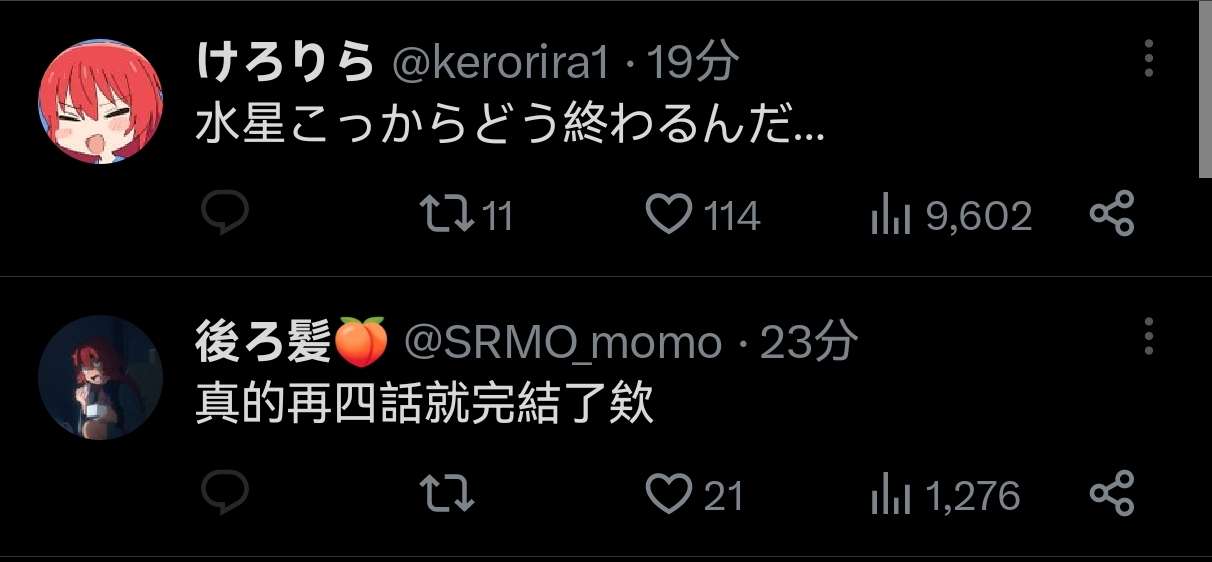
Task: Open more options for the けろりら tweet
Action: tap(1149, 60)
